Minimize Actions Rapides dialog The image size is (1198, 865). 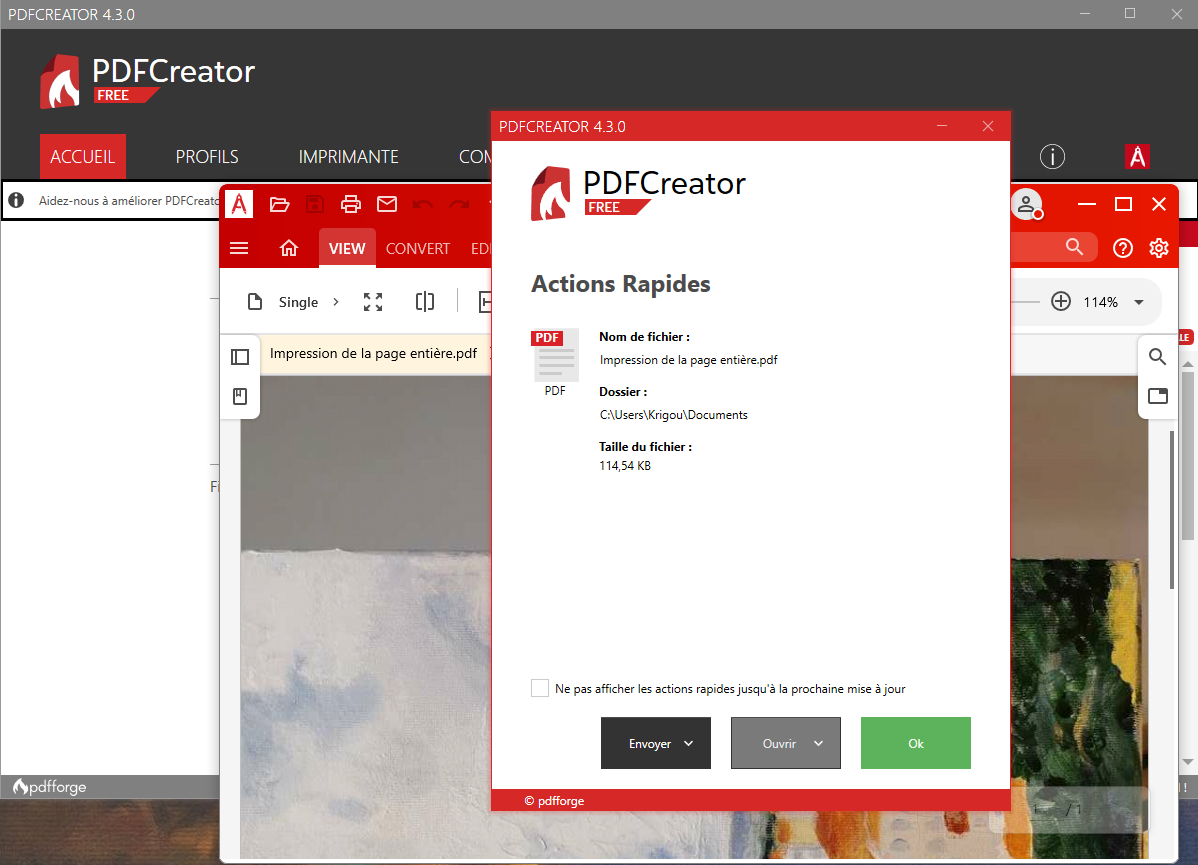942,126
